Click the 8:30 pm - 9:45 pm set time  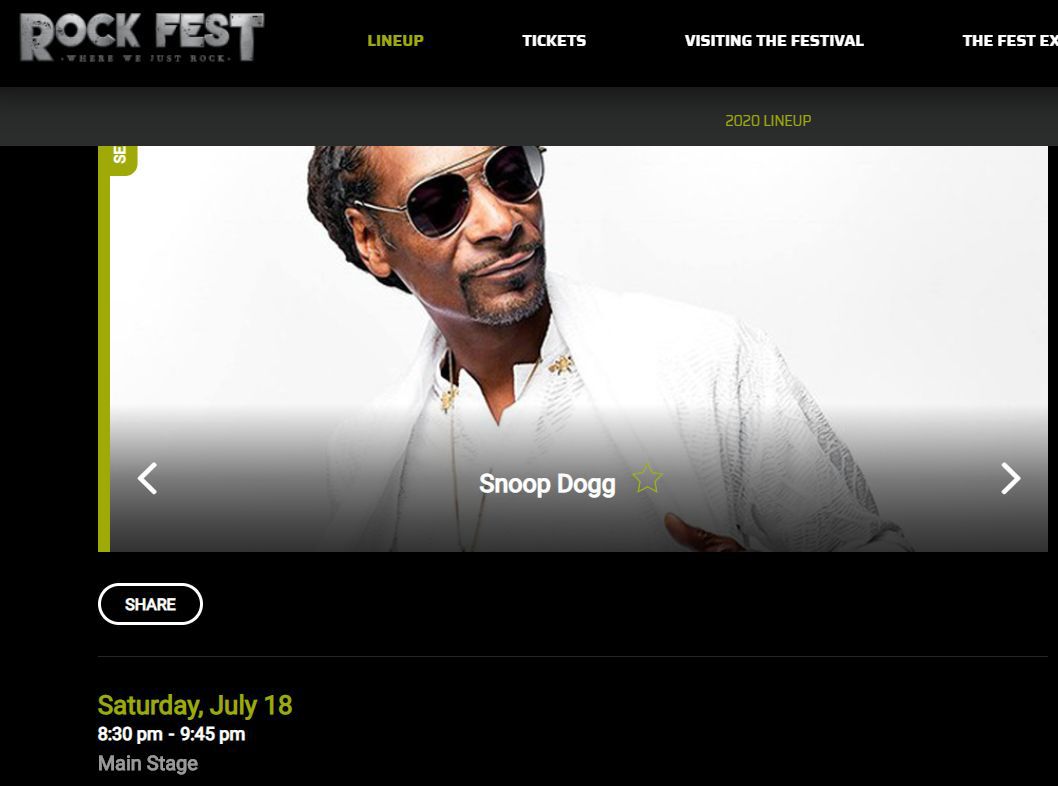(171, 734)
